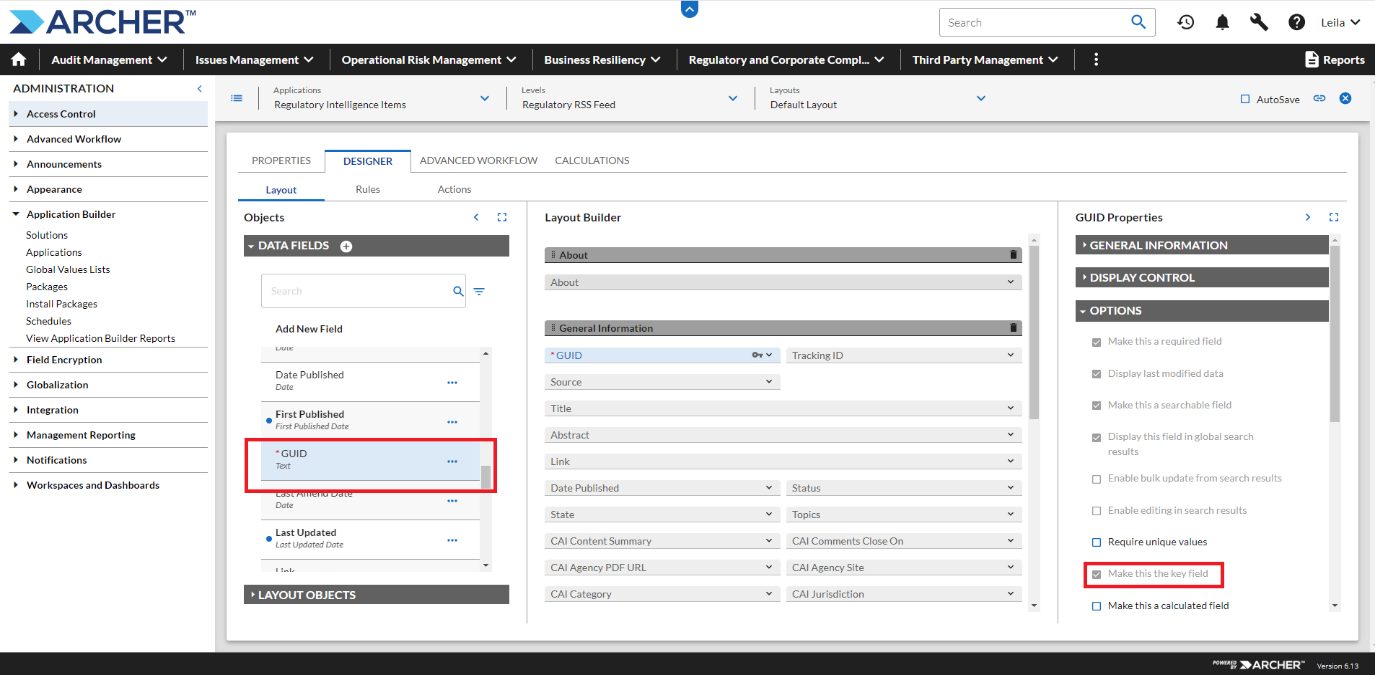Toggle Make this a searchable field checkbox
Screen dimensions: 1375x675
[1097, 406]
